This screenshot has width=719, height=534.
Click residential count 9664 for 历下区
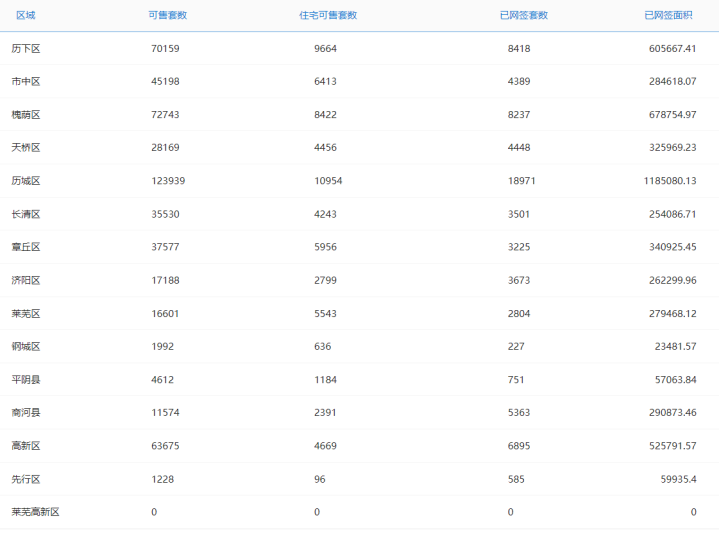(326, 49)
